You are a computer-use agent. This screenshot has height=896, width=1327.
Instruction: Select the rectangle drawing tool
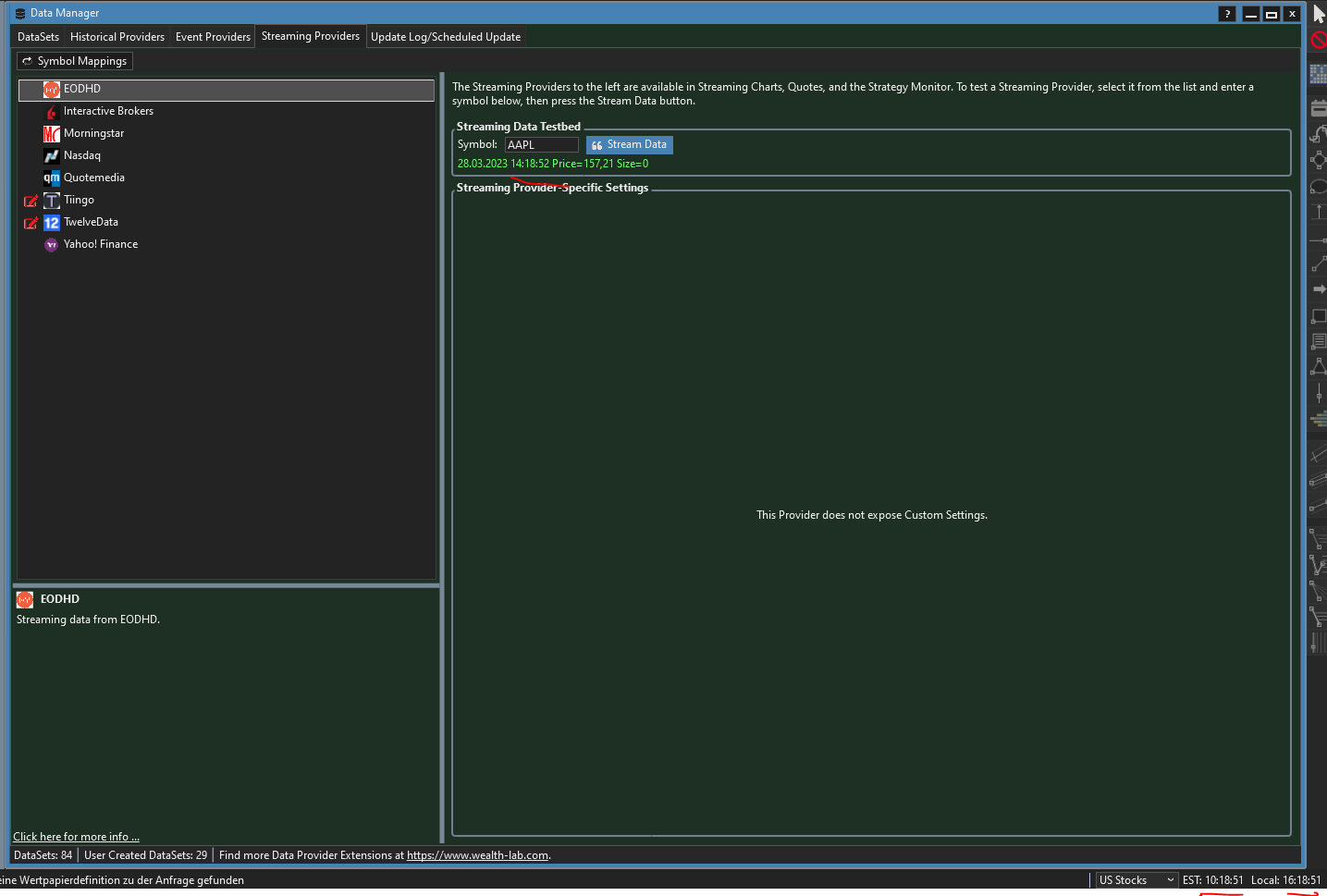point(1319,316)
